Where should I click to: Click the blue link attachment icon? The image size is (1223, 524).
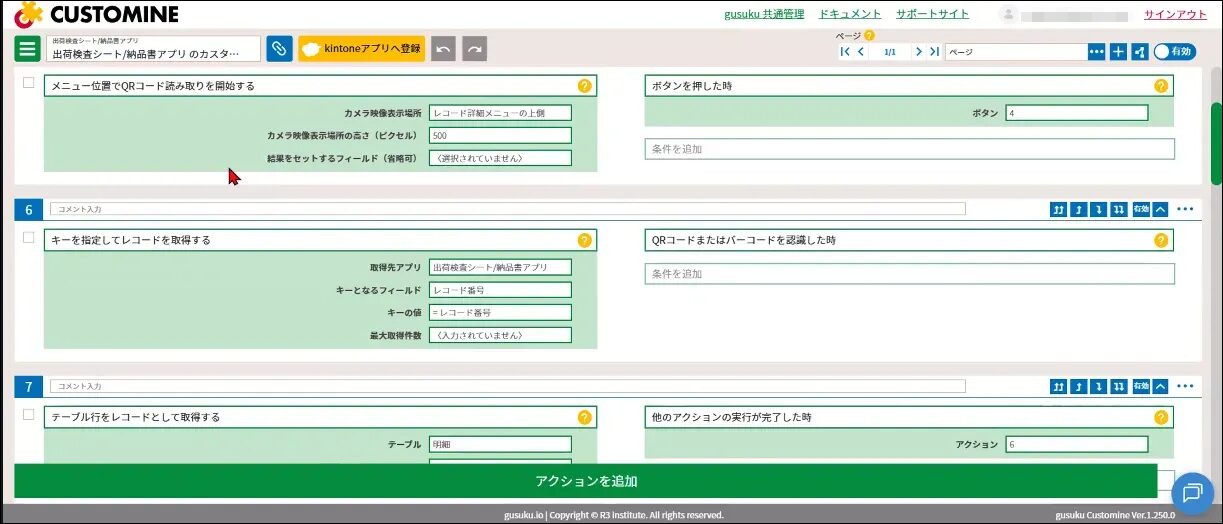click(279, 49)
